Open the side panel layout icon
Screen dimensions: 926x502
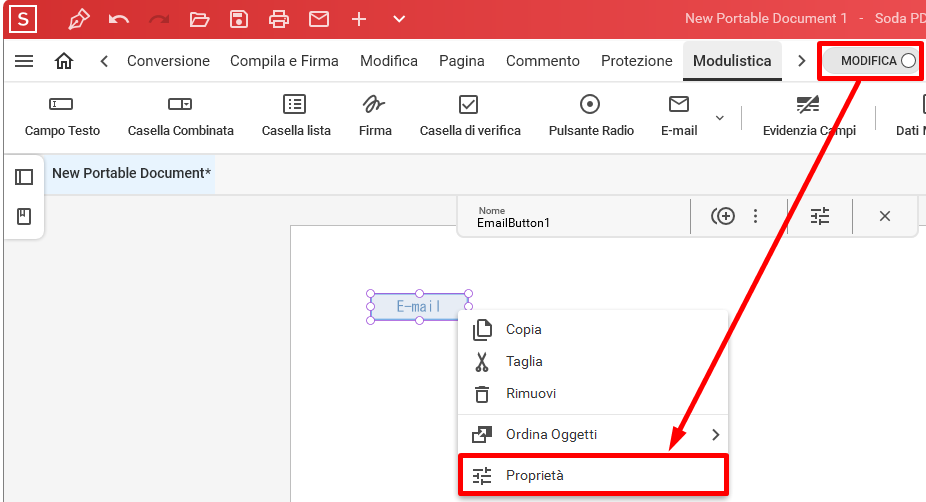click(x=24, y=177)
